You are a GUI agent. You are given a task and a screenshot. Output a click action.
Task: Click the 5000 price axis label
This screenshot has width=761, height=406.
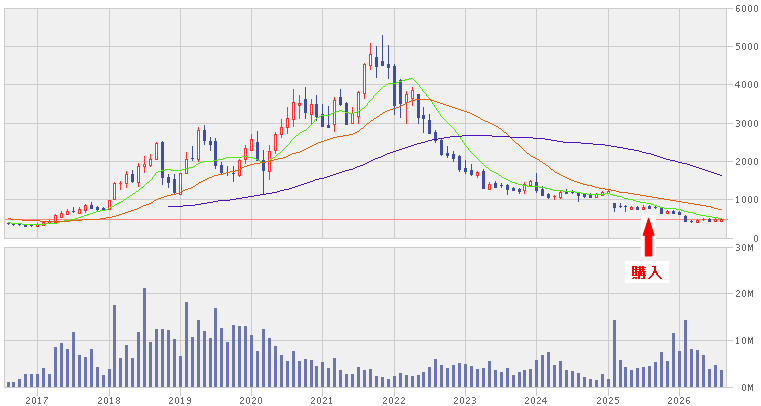tap(746, 47)
